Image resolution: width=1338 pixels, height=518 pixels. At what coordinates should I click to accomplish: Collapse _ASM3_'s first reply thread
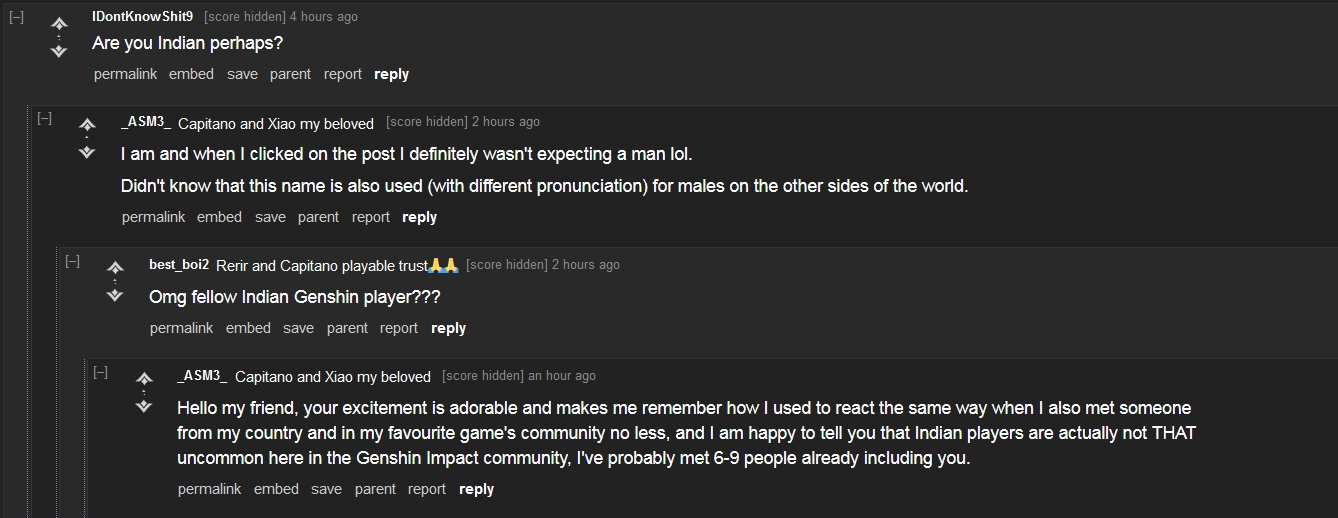coord(44,118)
